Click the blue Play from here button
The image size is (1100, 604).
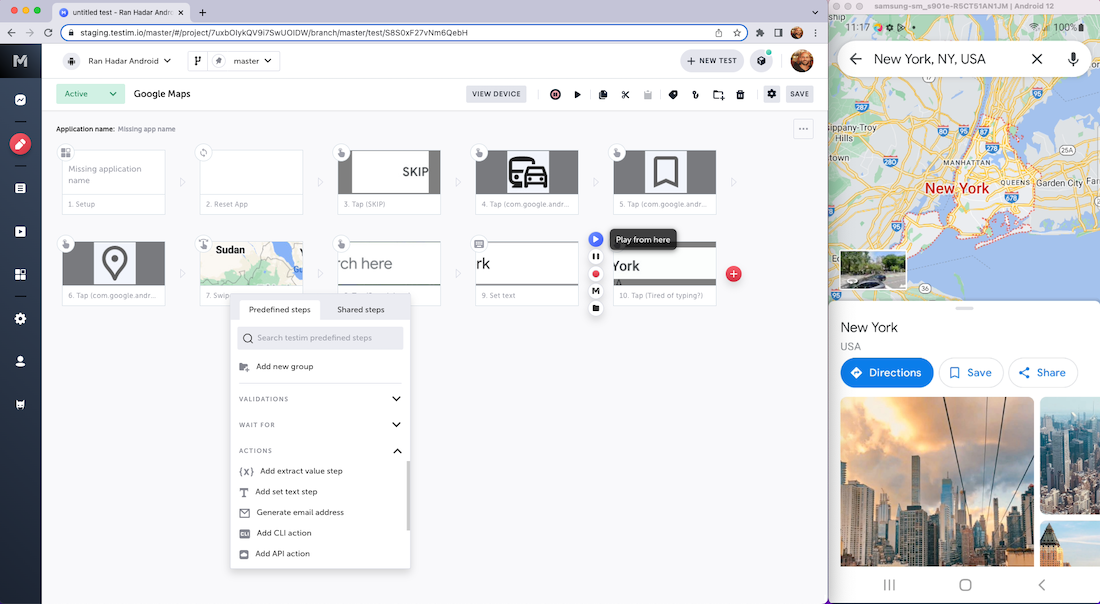pyautogui.click(x=596, y=239)
